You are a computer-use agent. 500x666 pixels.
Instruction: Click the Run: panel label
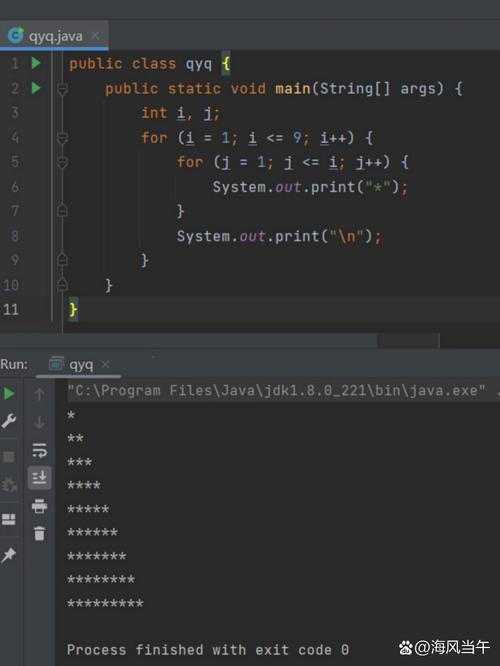click(x=14, y=364)
